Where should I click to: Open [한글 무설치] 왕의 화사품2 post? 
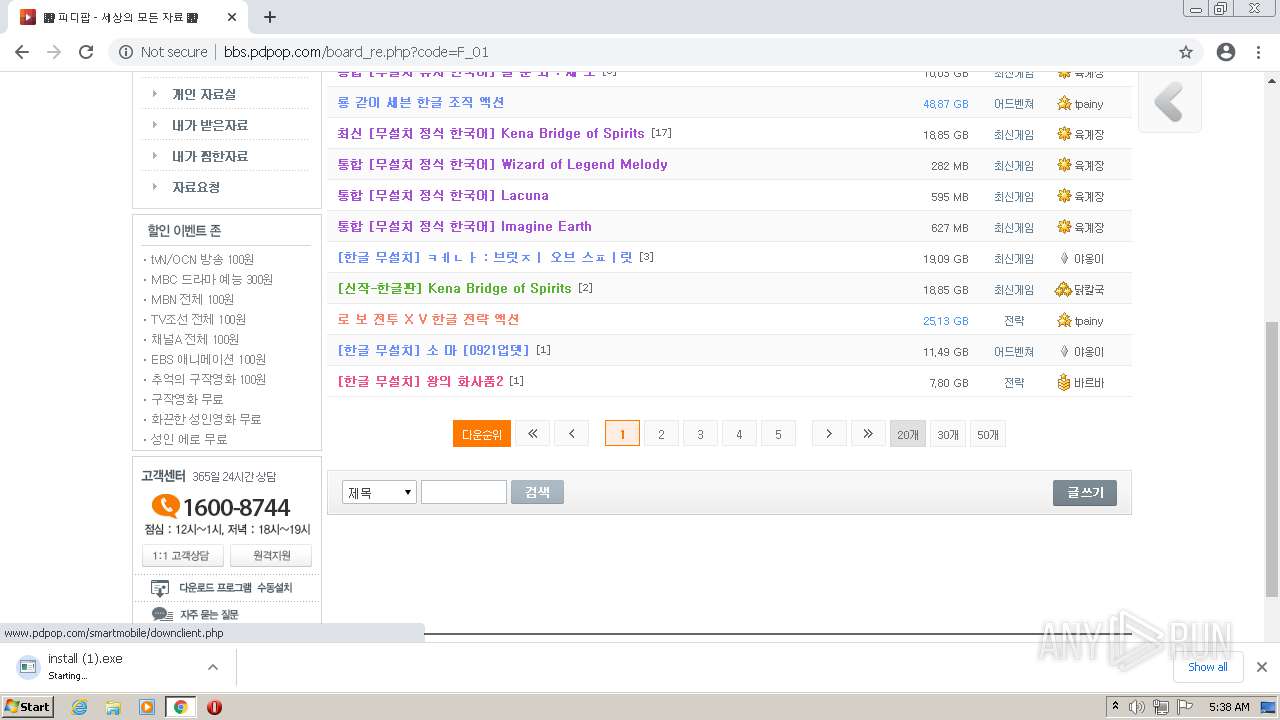(421, 381)
